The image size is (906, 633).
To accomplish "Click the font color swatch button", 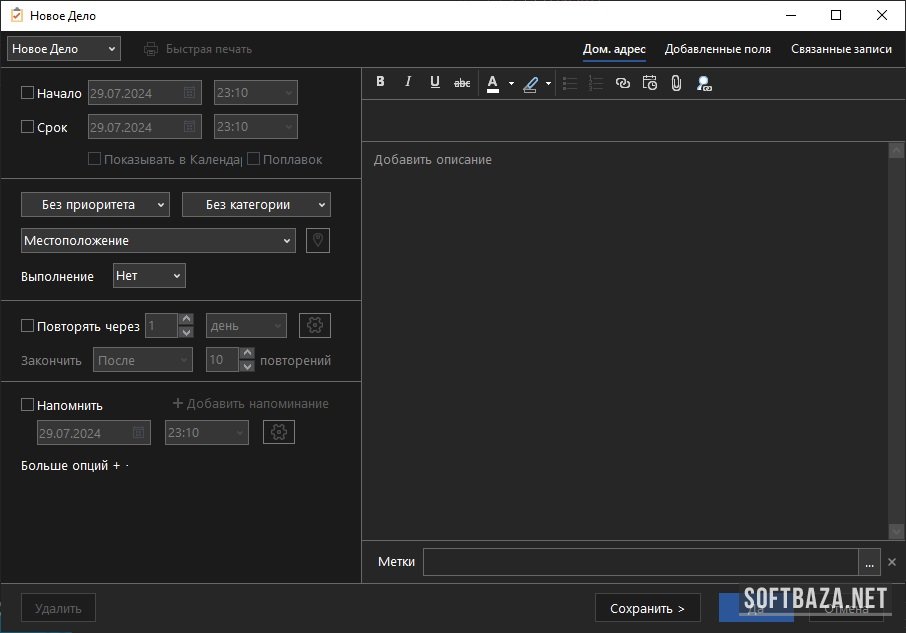I will pyautogui.click(x=492, y=84).
